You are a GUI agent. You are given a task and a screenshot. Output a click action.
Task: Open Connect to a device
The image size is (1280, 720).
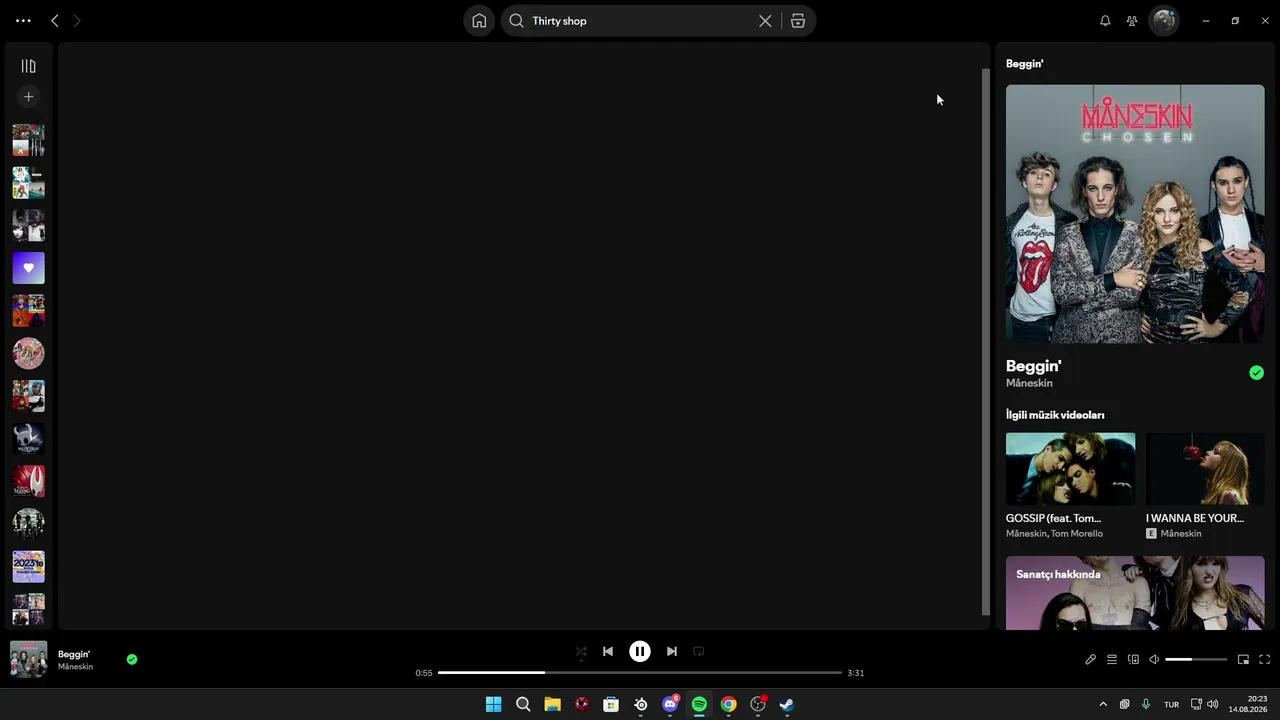click(1133, 660)
